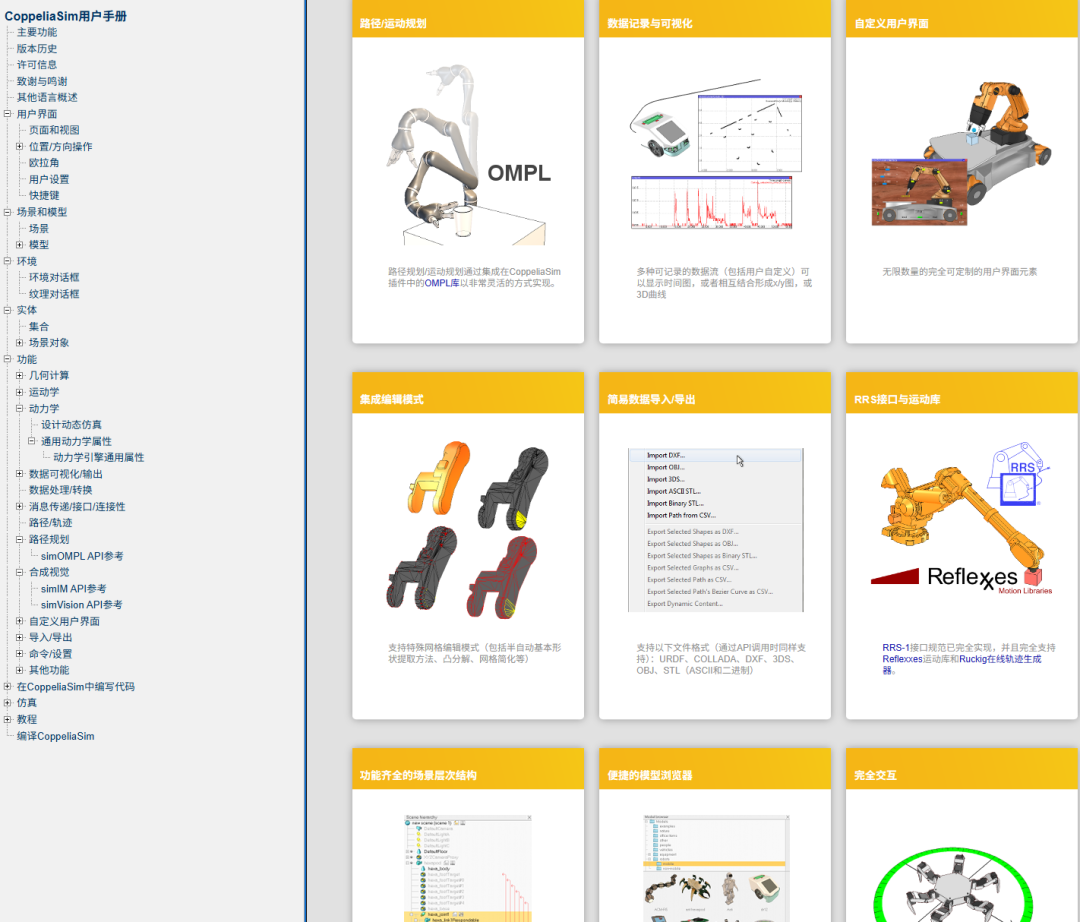
Task: Open simOMPL API参考 entry
Action: coord(82,556)
